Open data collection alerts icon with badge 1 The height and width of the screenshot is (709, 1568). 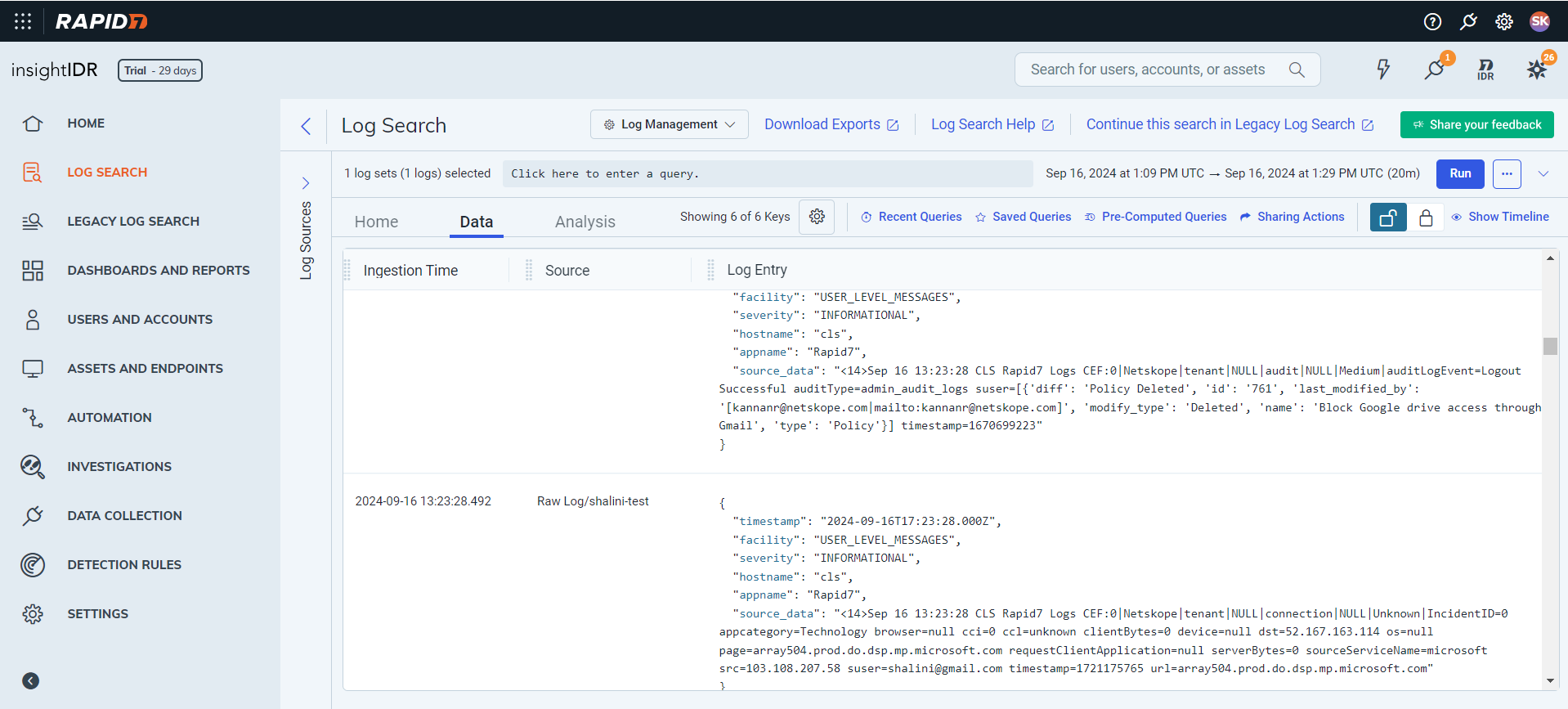(1436, 69)
